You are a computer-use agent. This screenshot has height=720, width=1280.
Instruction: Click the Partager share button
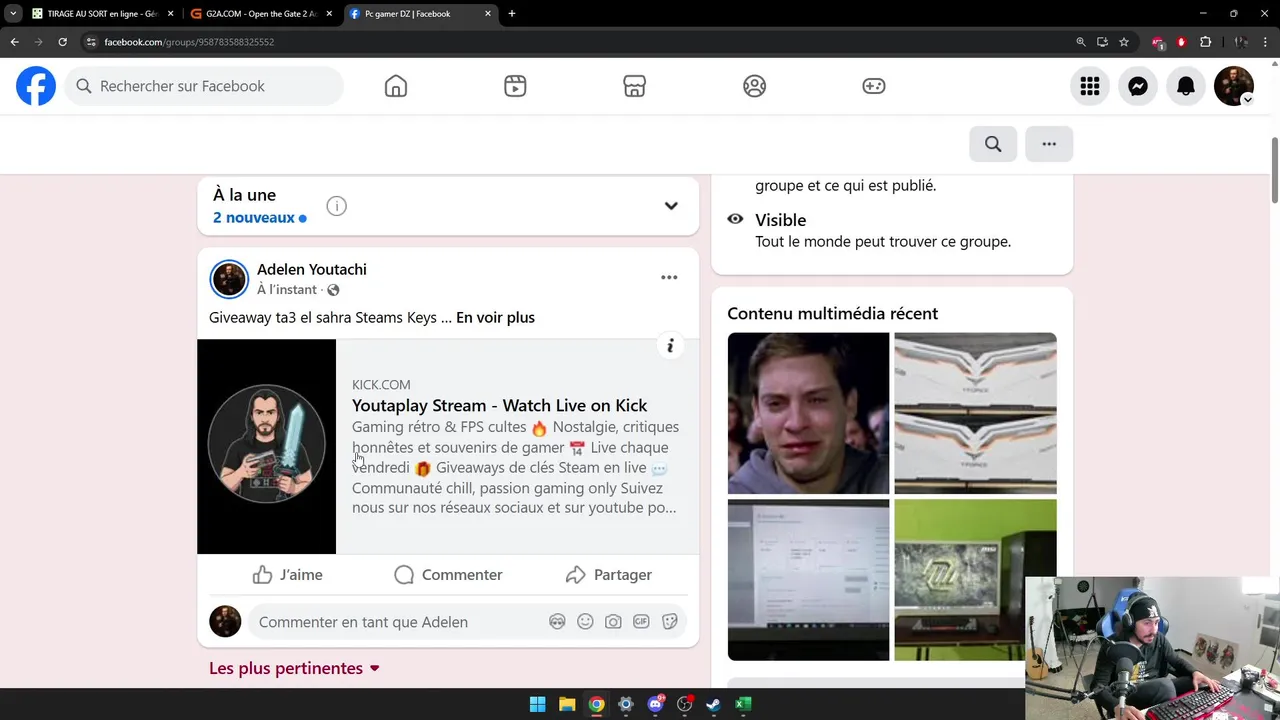click(608, 575)
